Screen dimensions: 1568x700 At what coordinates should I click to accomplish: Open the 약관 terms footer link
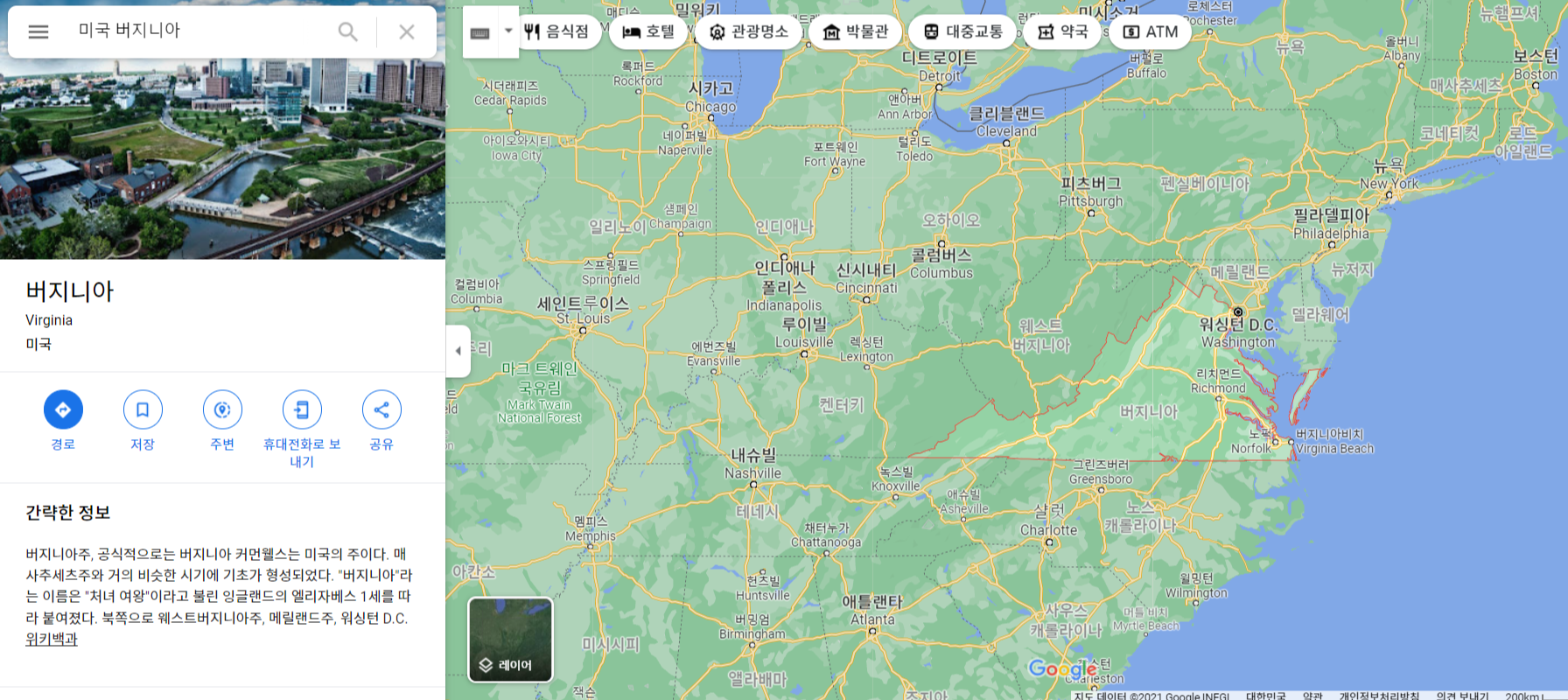tap(1312, 696)
